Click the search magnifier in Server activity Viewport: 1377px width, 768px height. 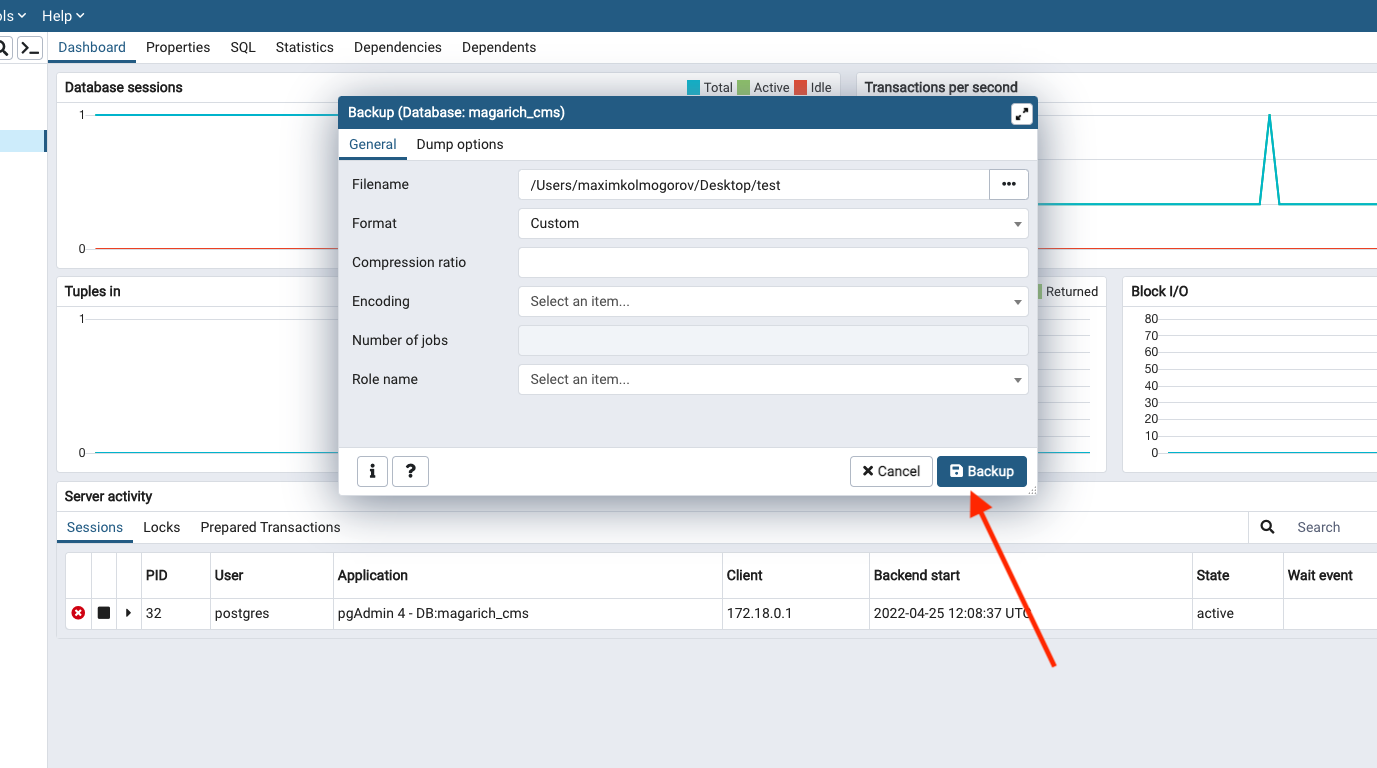[x=1267, y=527]
